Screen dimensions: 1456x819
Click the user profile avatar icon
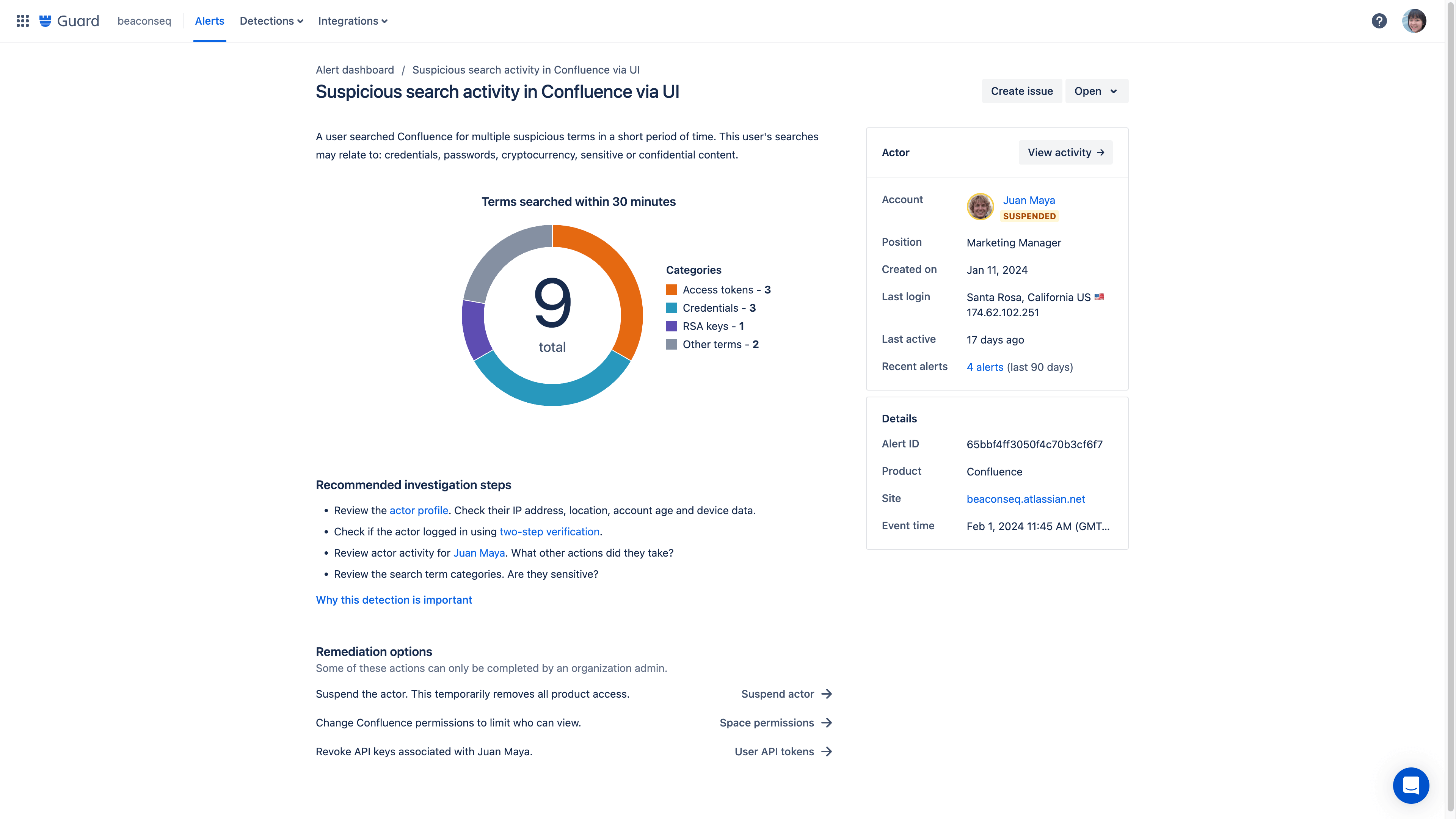(x=1414, y=21)
